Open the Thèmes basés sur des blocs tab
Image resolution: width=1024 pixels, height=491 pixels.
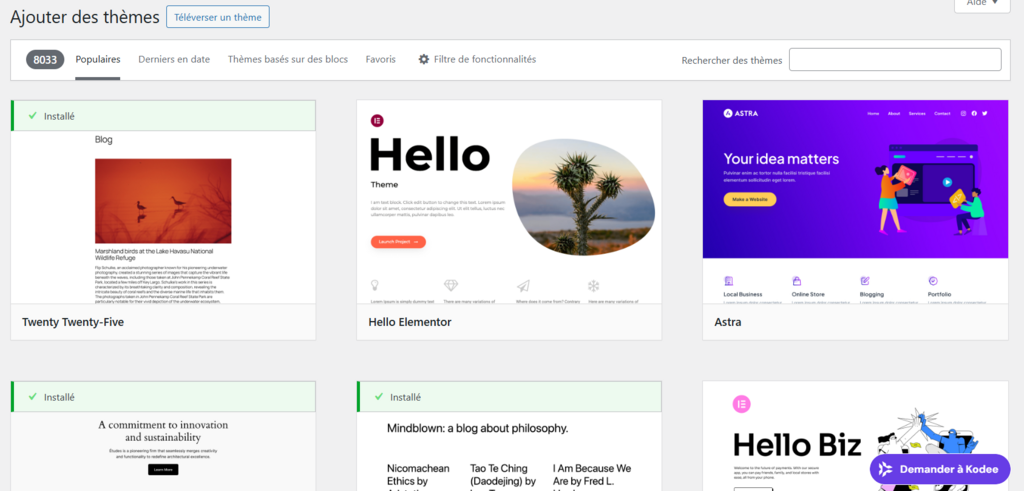point(288,60)
